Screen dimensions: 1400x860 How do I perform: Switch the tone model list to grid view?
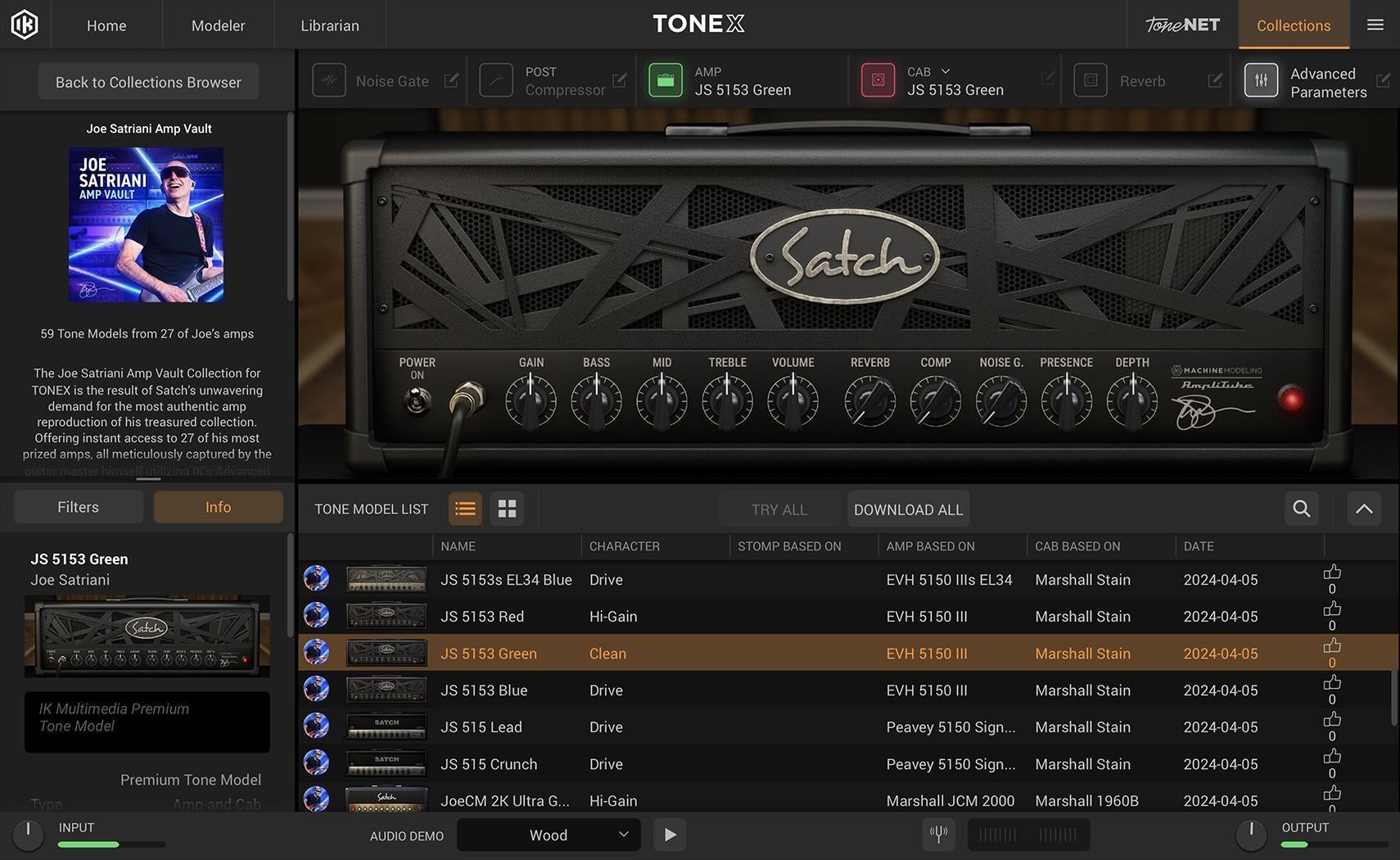click(x=507, y=509)
